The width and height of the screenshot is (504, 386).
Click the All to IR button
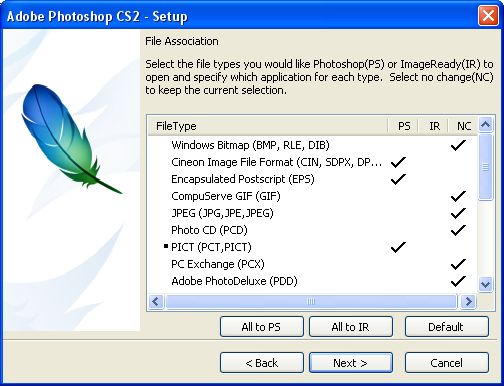click(x=351, y=327)
